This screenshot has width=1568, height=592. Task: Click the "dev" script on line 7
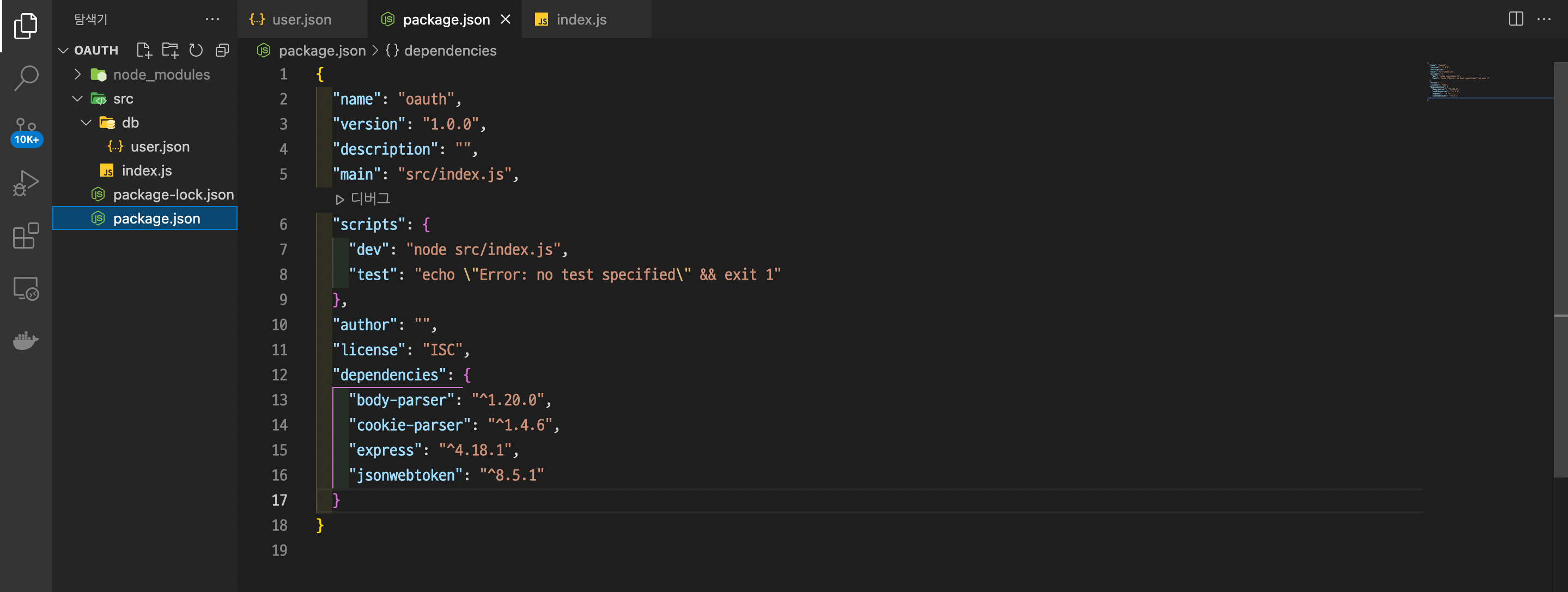click(x=369, y=249)
